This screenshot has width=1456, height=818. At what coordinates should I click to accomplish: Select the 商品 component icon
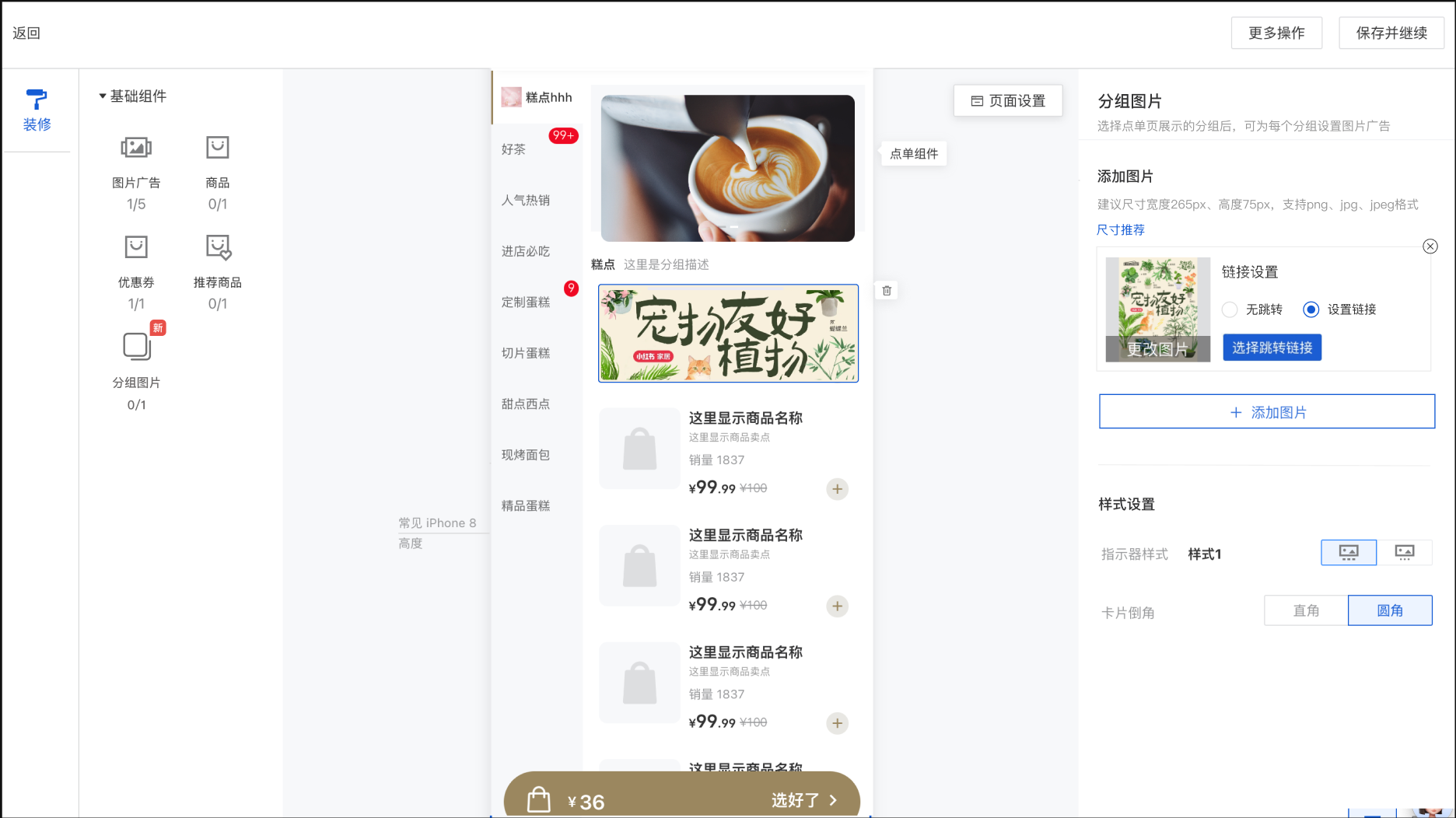click(217, 148)
